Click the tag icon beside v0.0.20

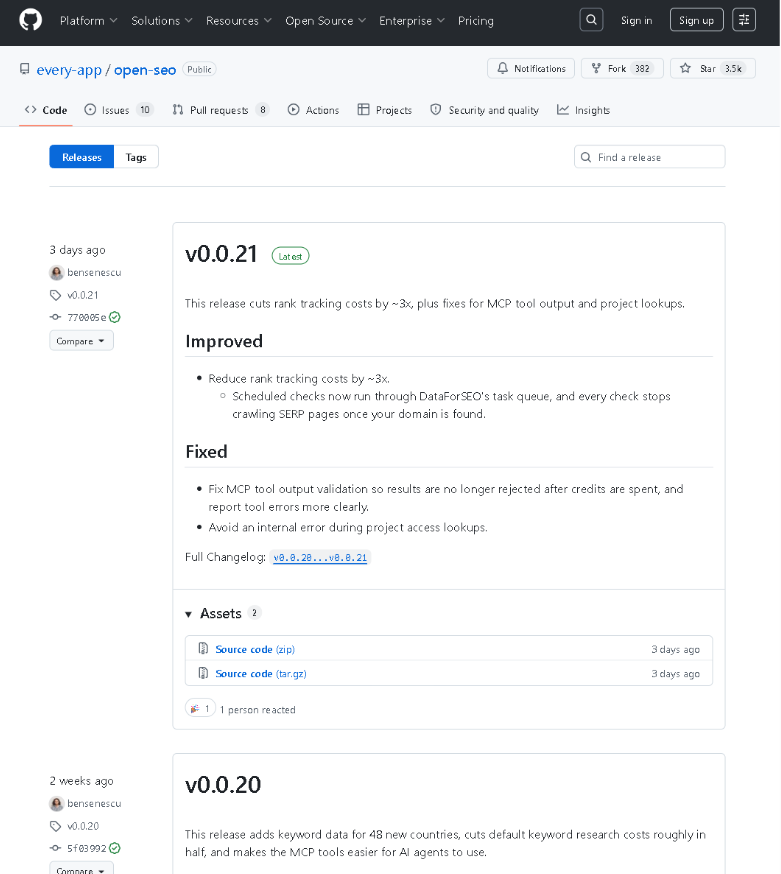point(55,826)
